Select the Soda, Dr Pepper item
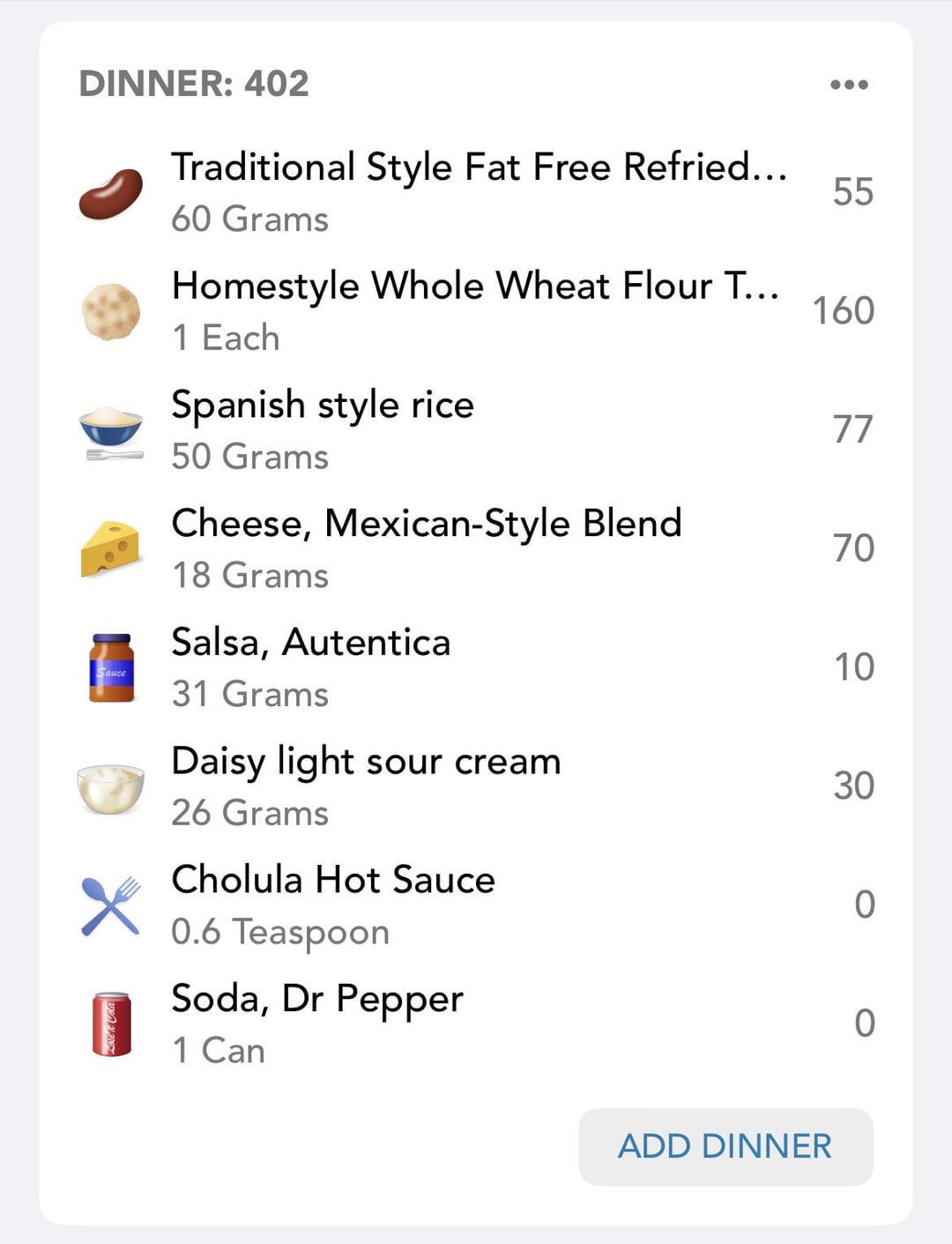This screenshot has width=952, height=1244. 476,1024
